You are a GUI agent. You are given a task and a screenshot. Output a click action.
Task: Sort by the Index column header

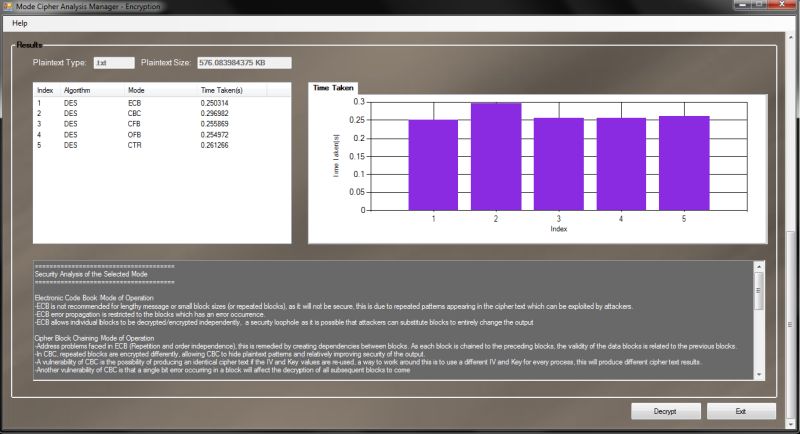point(46,90)
